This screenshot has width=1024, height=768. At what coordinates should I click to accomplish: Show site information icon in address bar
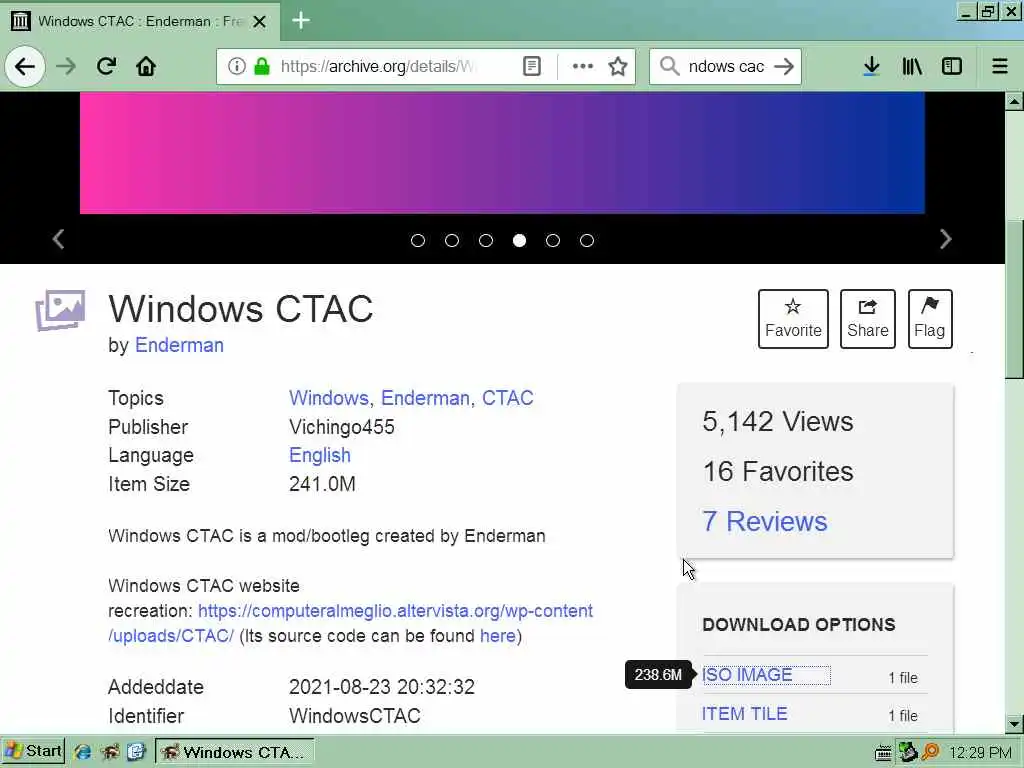coord(236,66)
